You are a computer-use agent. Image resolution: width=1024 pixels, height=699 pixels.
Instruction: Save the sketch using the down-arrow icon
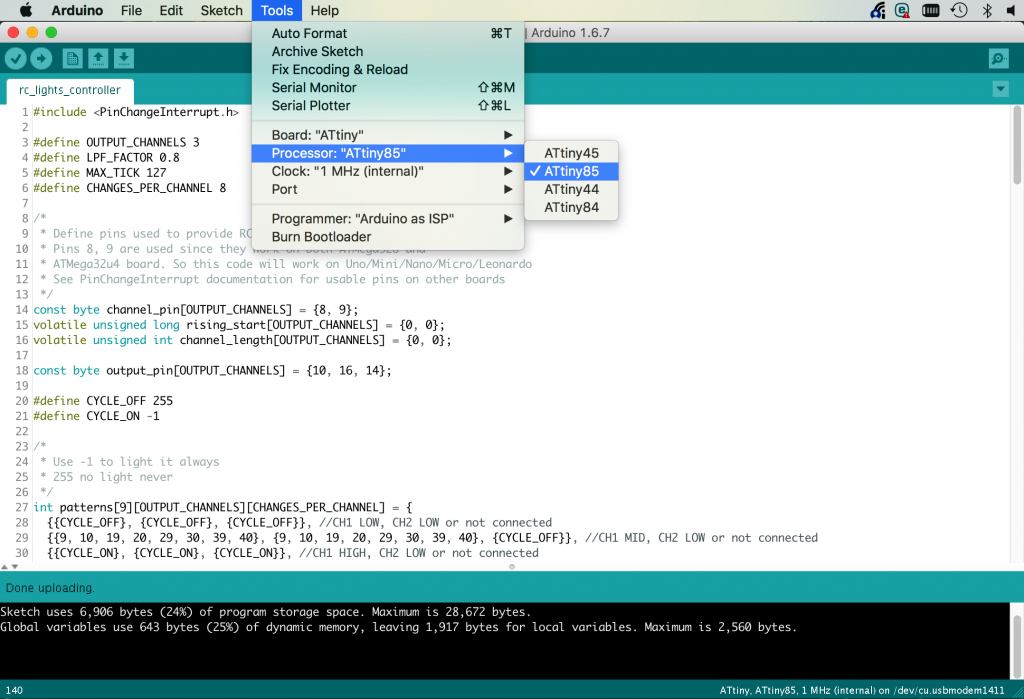click(124, 58)
